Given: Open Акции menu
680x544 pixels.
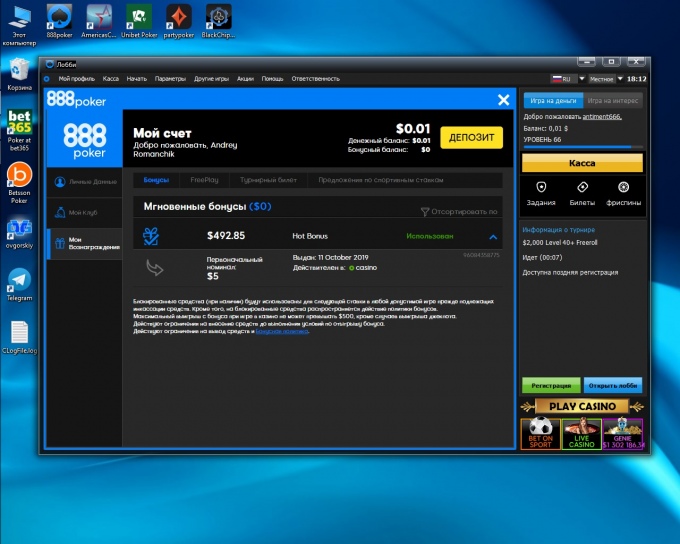Looking at the screenshot, I should point(245,79).
